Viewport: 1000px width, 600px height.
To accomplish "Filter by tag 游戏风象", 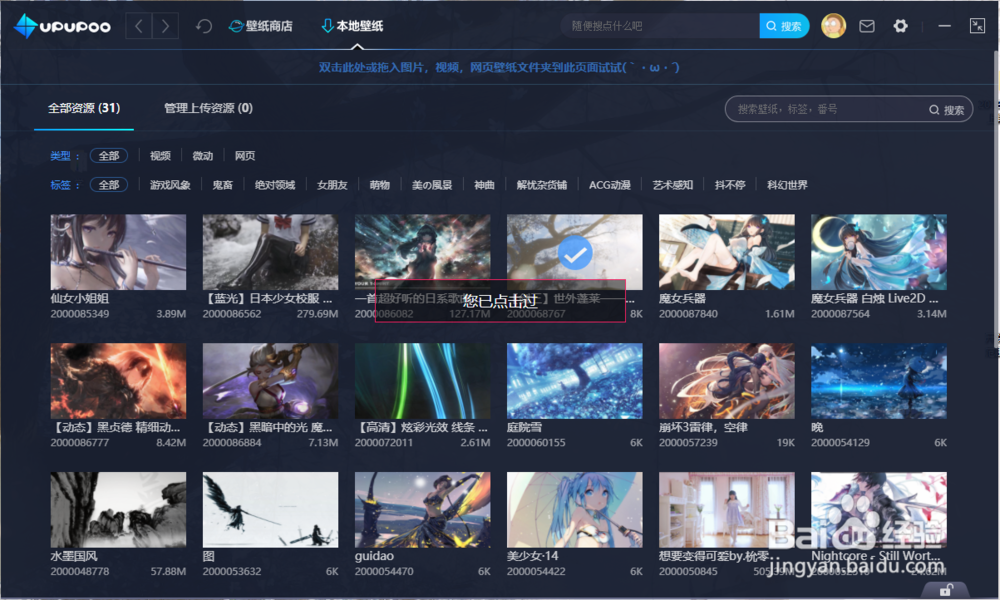I will click(170, 185).
